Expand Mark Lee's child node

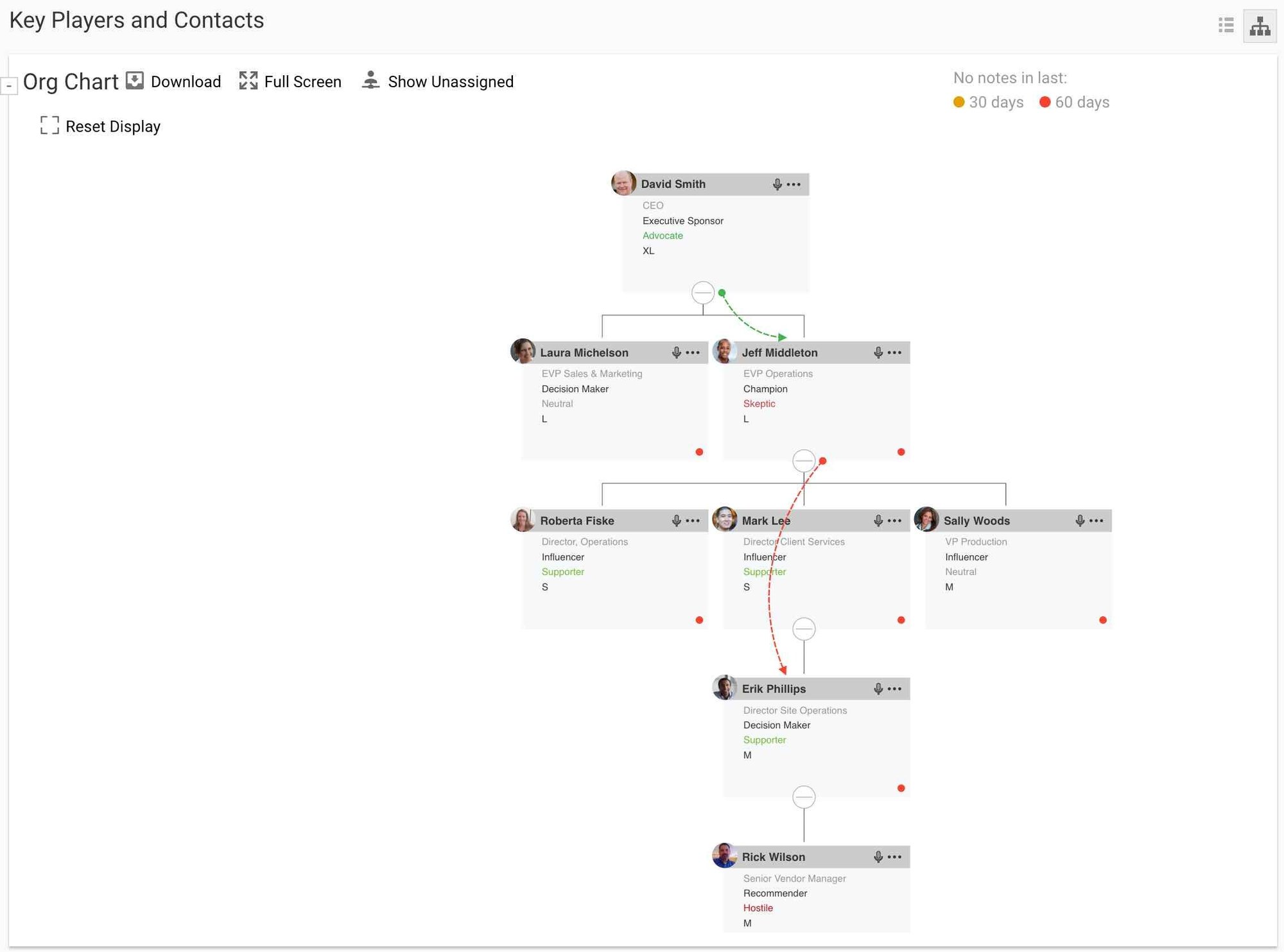click(x=805, y=629)
